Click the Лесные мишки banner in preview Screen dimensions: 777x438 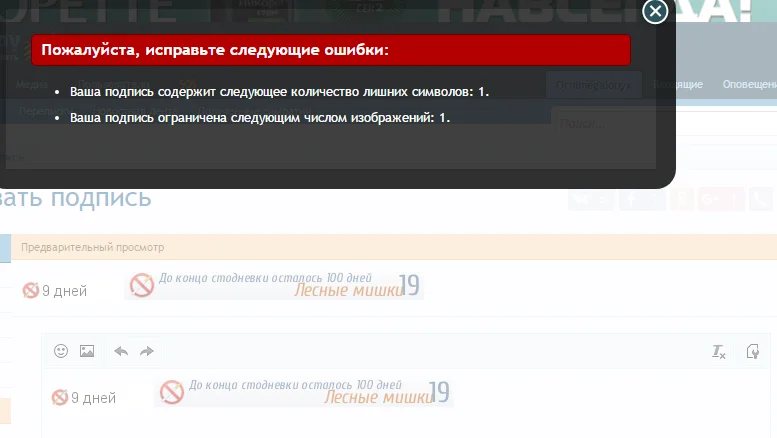(x=274, y=285)
